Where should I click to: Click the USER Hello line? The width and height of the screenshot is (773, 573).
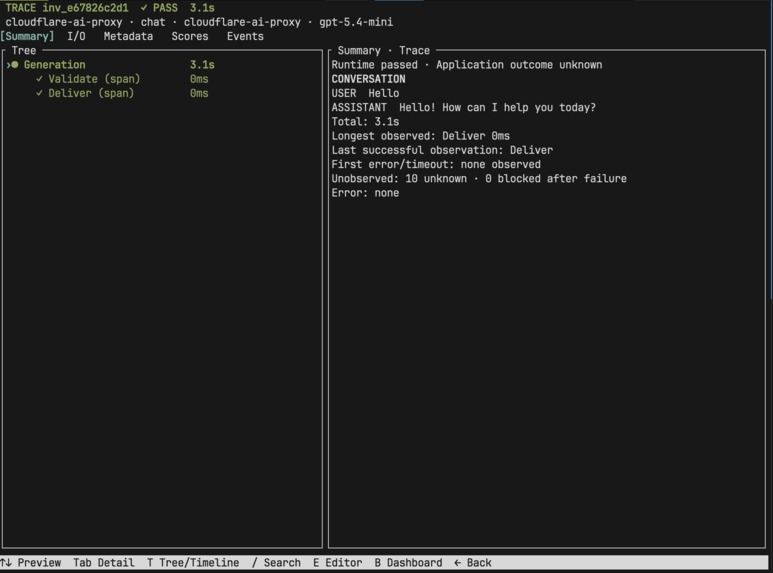coord(365,93)
